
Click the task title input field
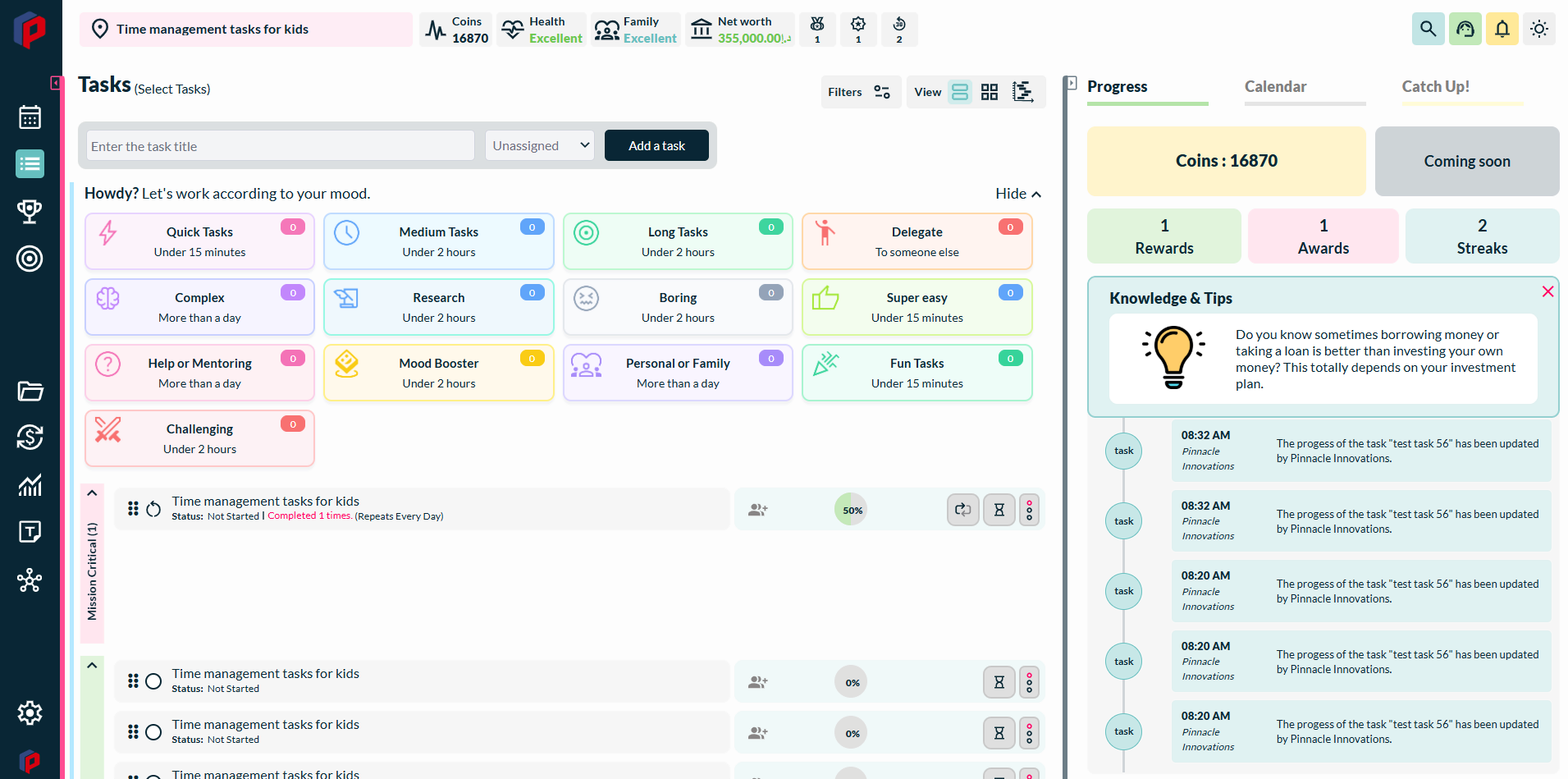tap(280, 146)
